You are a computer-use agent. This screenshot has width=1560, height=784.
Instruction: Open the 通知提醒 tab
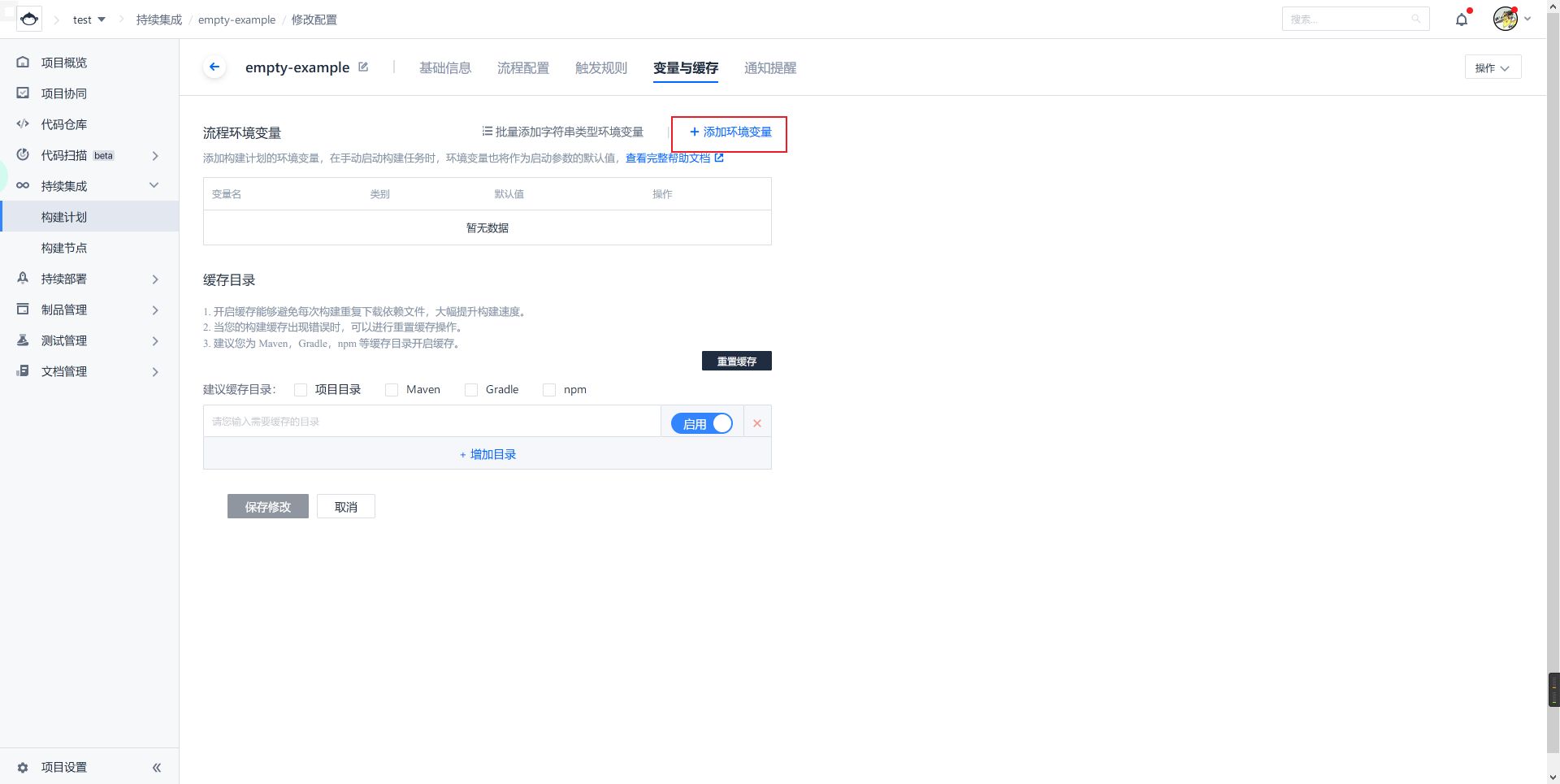tap(769, 68)
